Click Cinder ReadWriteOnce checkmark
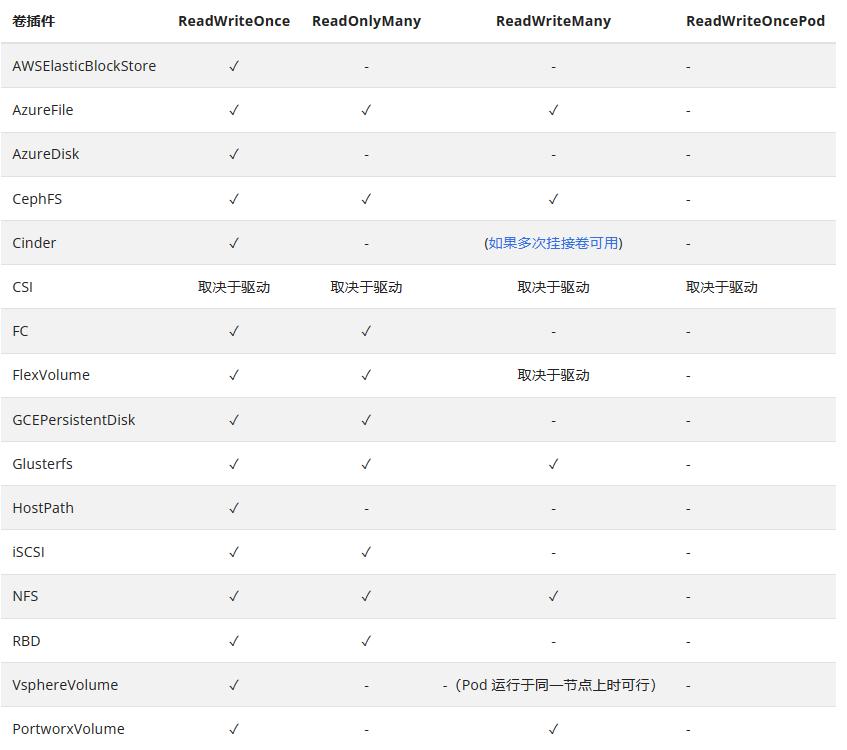The width and height of the screenshot is (847, 750). click(234, 243)
